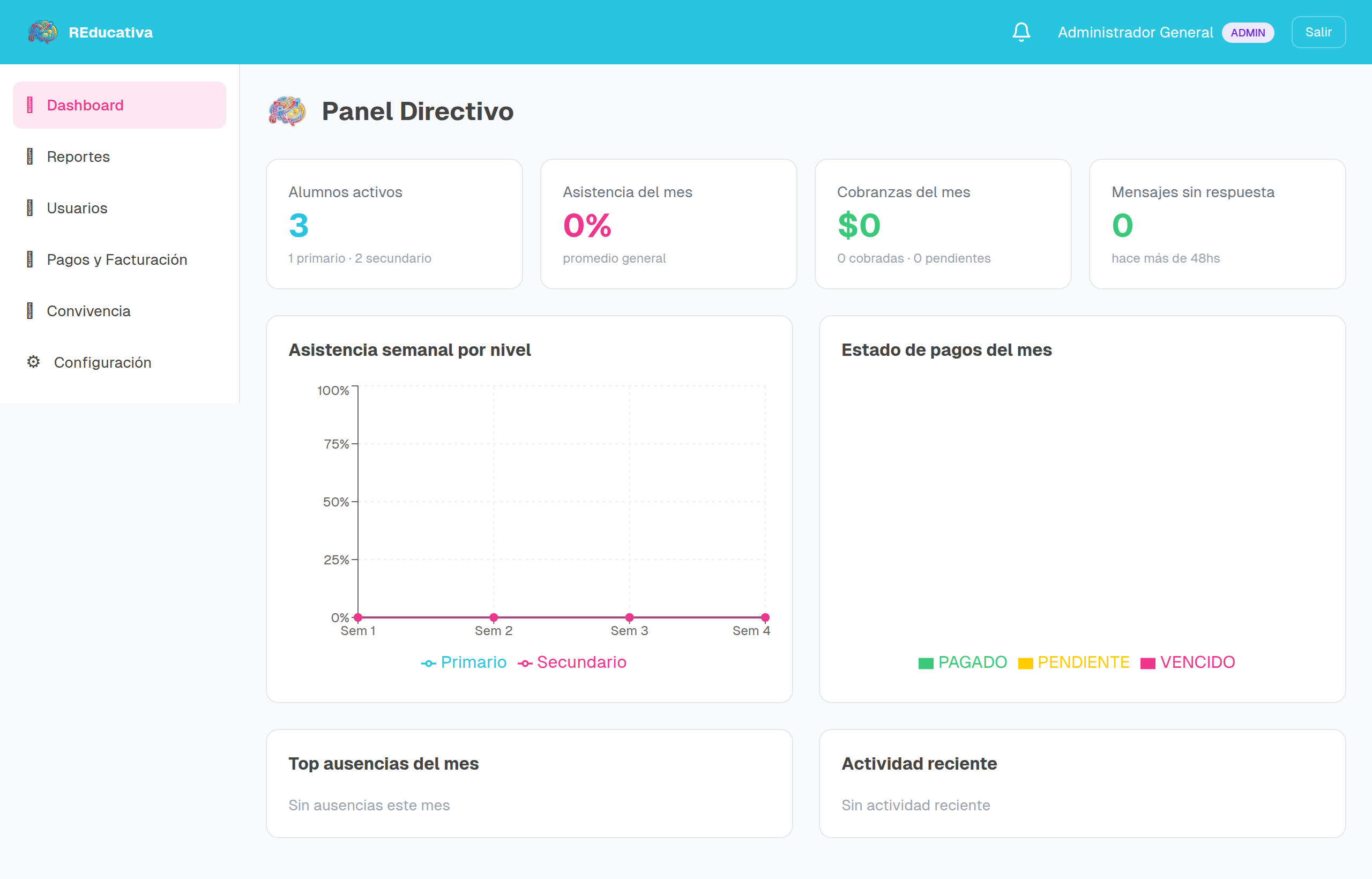Open the Alumnos activos summary card
The width and height of the screenshot is (1372, 879).
[394, 224]
